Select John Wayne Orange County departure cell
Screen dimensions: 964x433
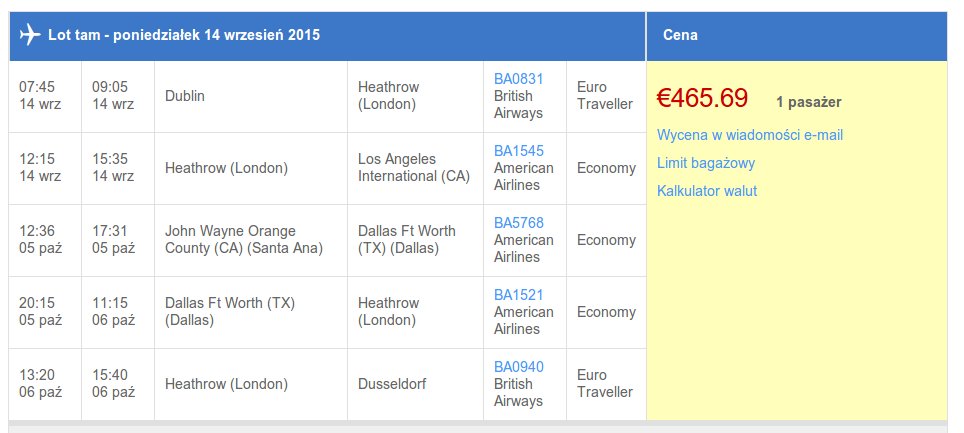pyautogui.click(x=251, y=240)
